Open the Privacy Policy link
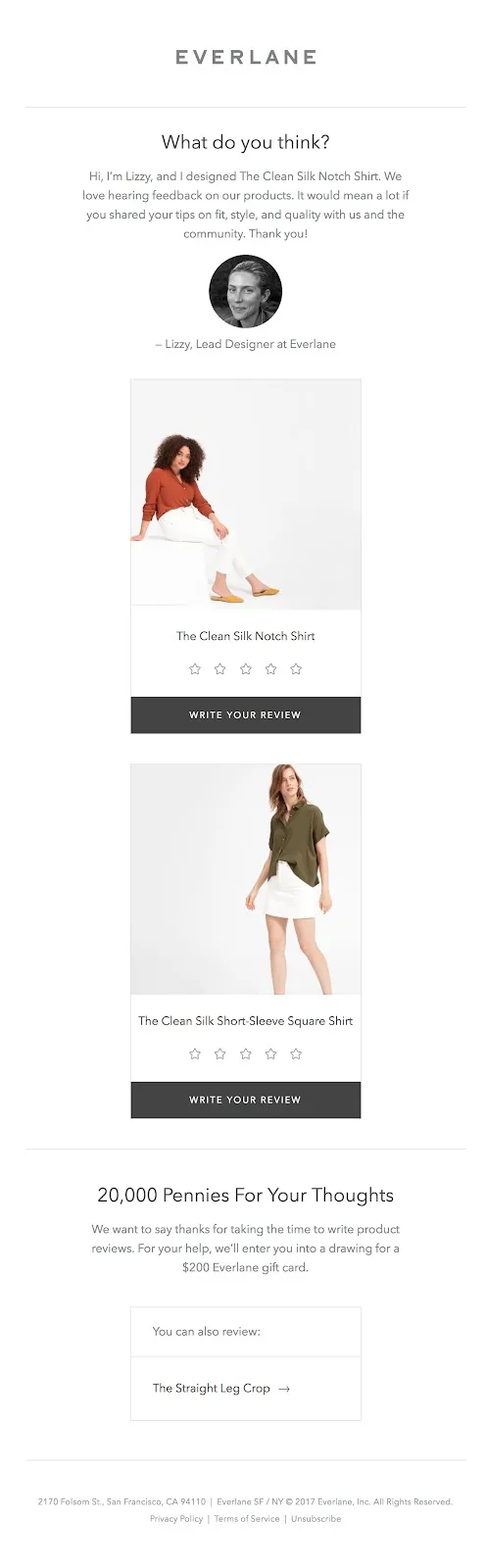This screenshot has width=486, height=1568. pyautogui.click(x=176, y=1518)
